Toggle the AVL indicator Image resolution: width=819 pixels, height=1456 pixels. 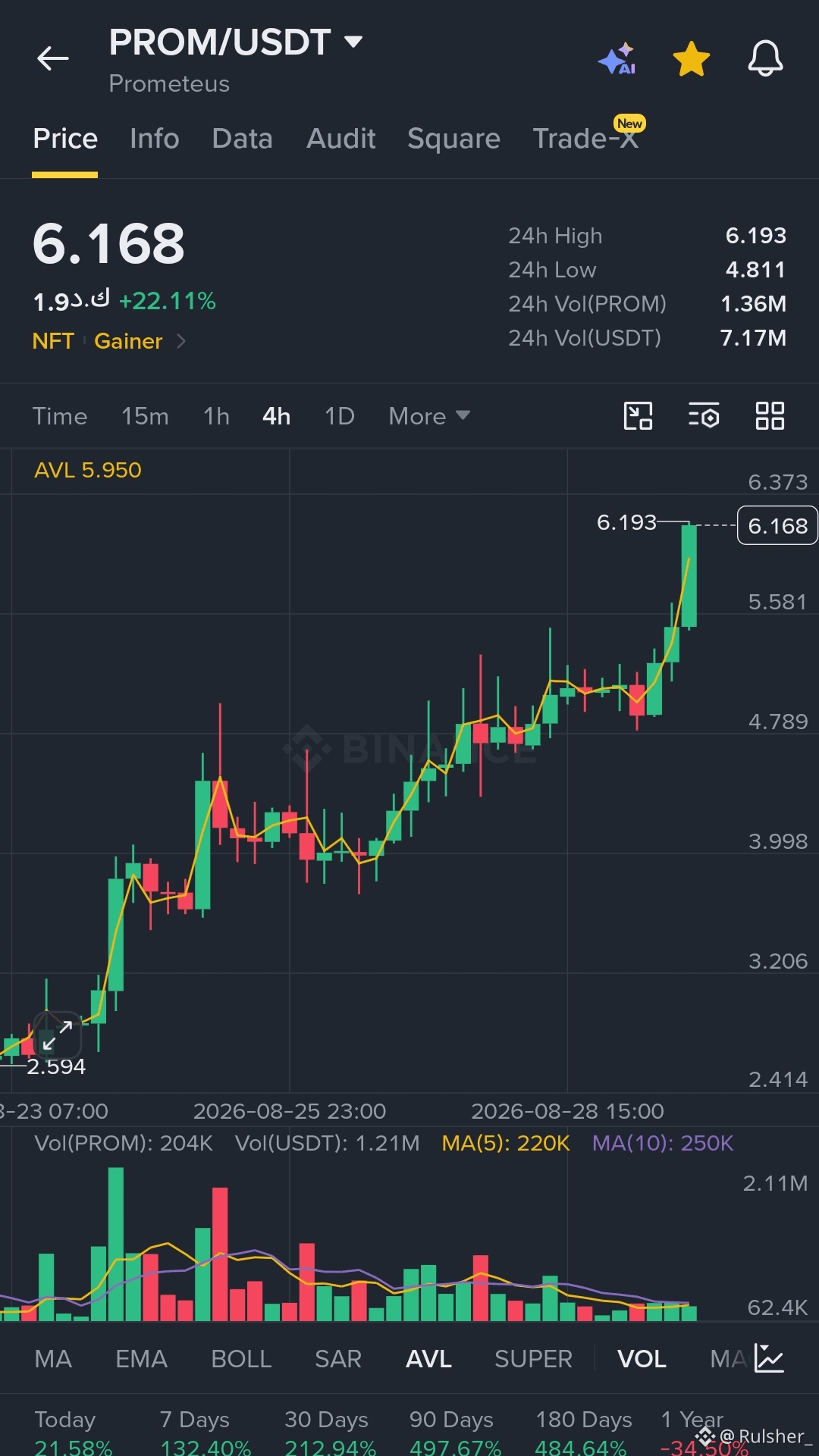428,1359
